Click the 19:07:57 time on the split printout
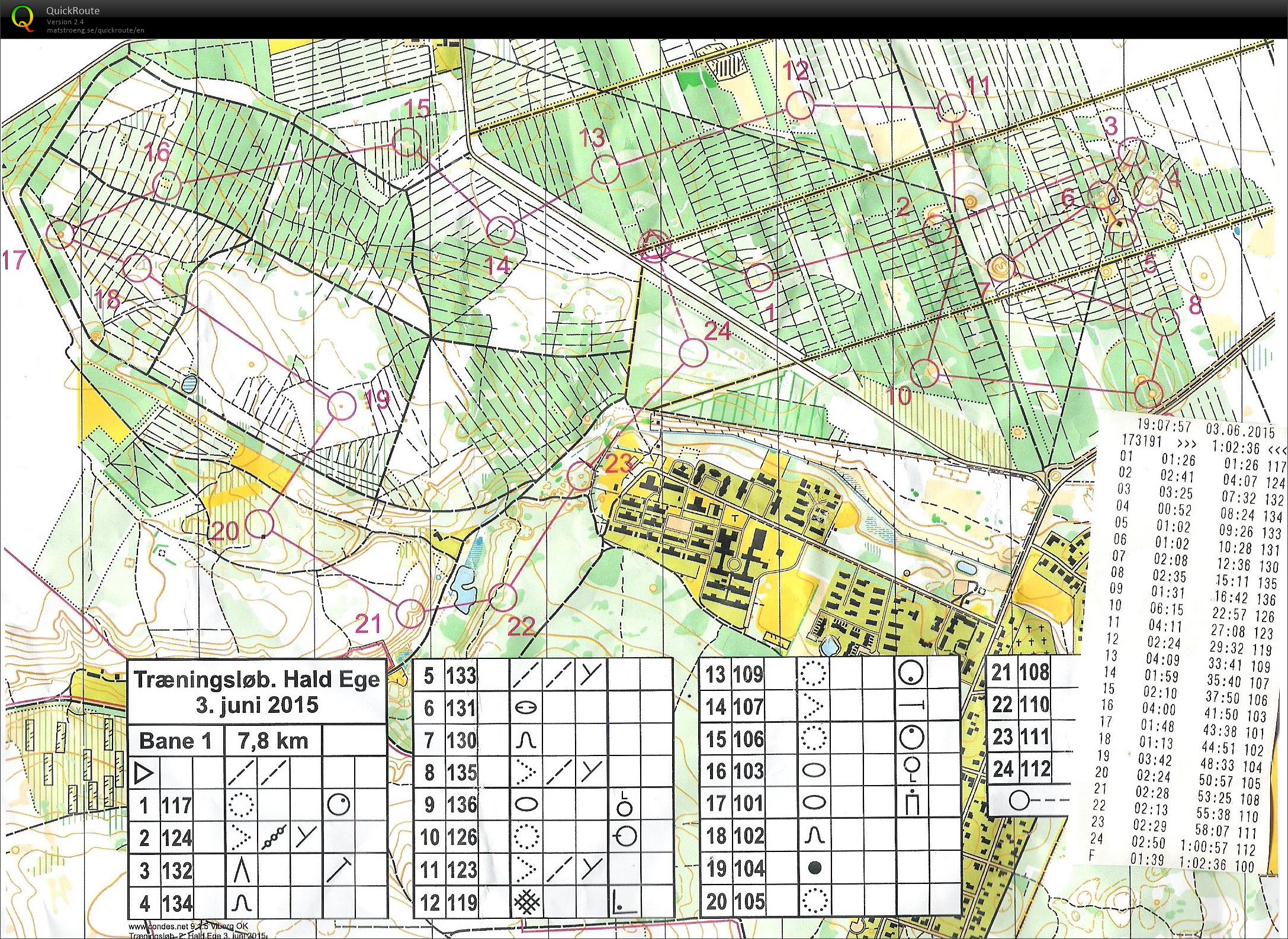Image resolution: width=1288 pixels, height=939 pixels. tap(1164, 425)
